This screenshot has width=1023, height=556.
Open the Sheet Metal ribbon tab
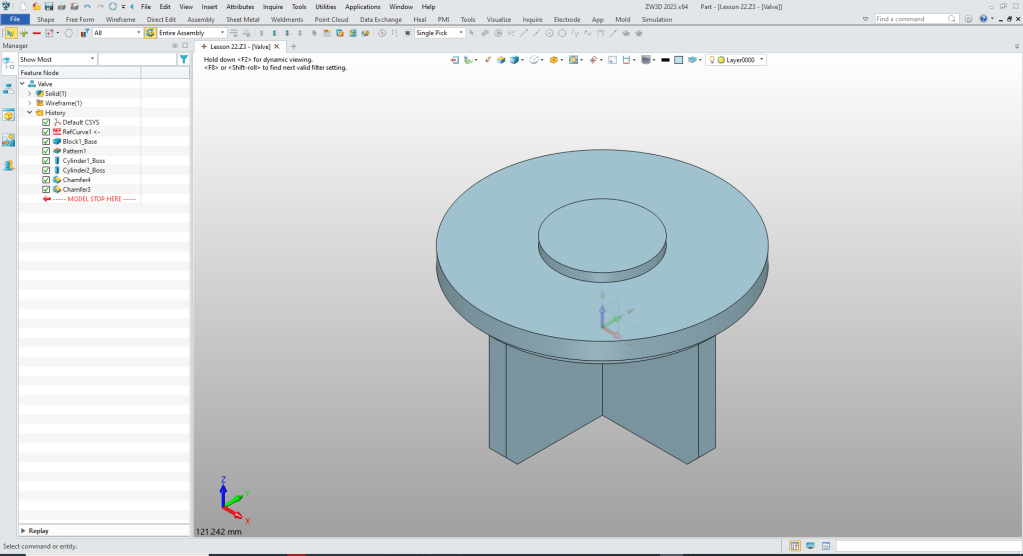pos(242,19)
